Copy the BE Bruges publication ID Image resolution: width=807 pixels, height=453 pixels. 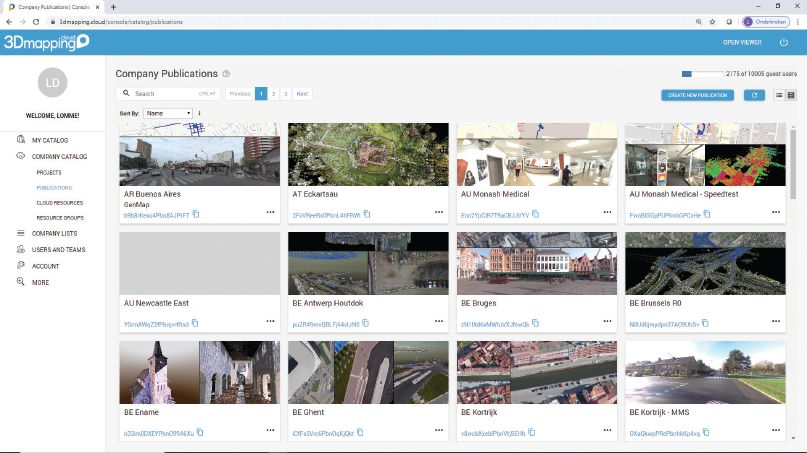click(x=535, y=323)
